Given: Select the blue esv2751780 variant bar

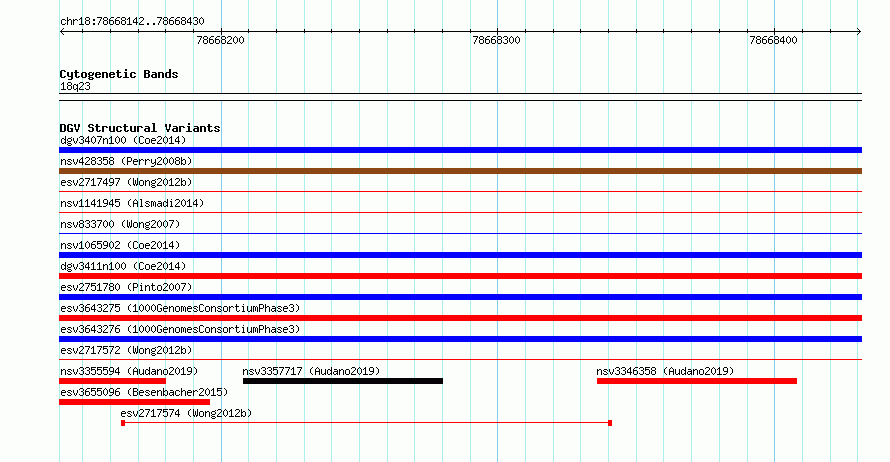Looking at the screenshot, I should tap(460, 297).
